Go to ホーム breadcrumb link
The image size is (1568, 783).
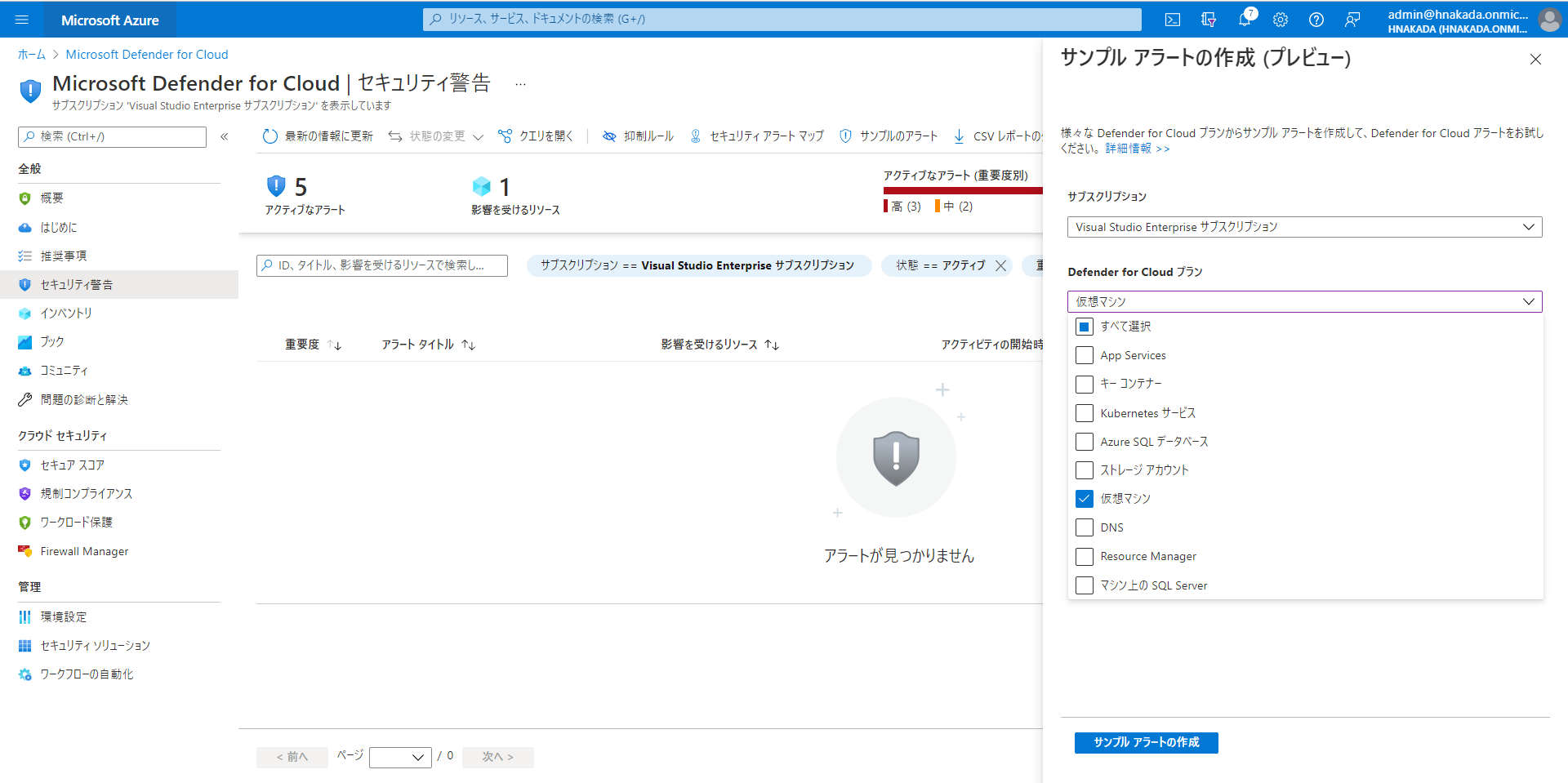click(32, 55)
